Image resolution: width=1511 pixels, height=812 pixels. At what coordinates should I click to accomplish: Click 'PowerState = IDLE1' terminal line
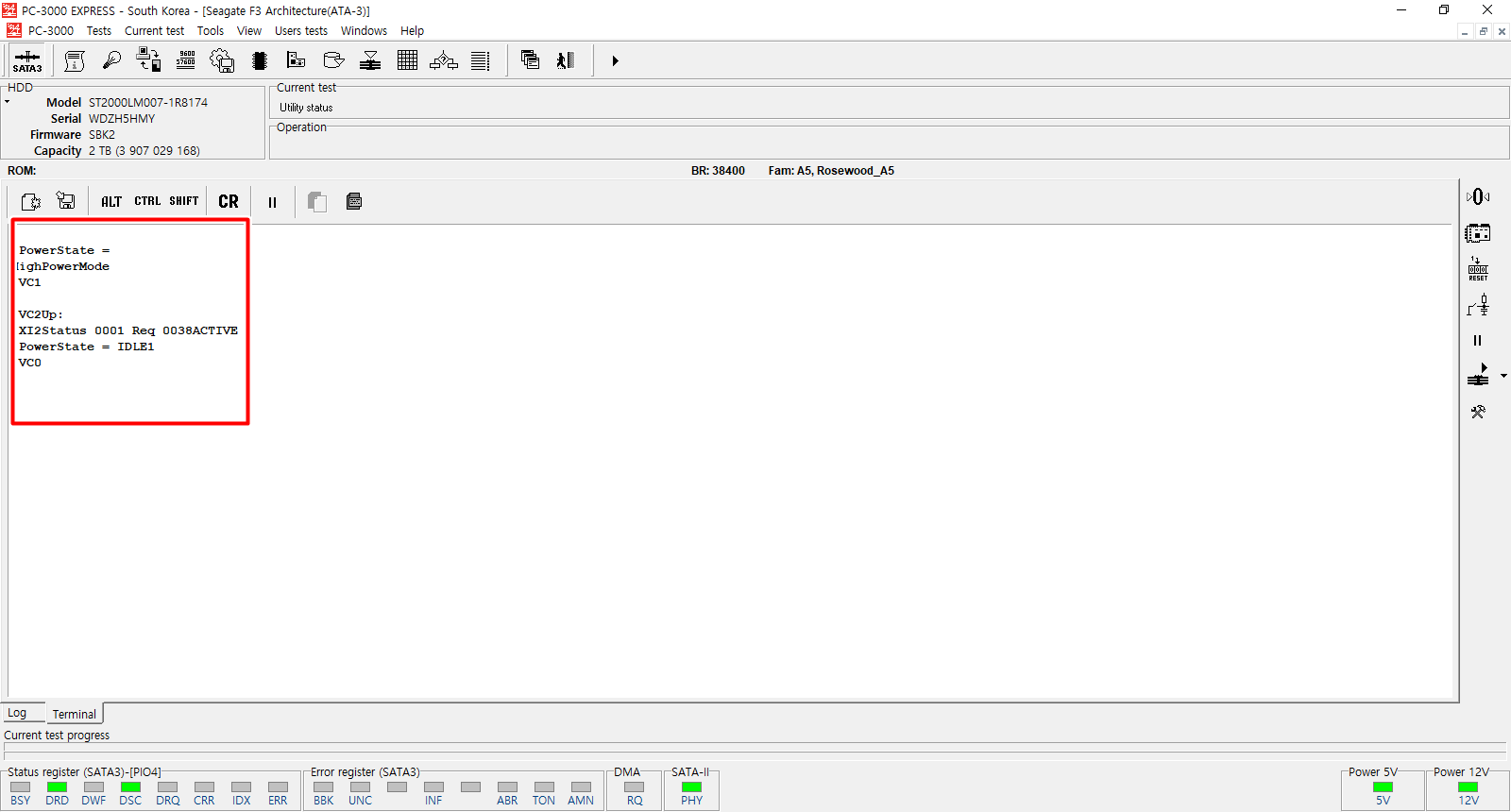pyautogui.click(x=87, y=347)
